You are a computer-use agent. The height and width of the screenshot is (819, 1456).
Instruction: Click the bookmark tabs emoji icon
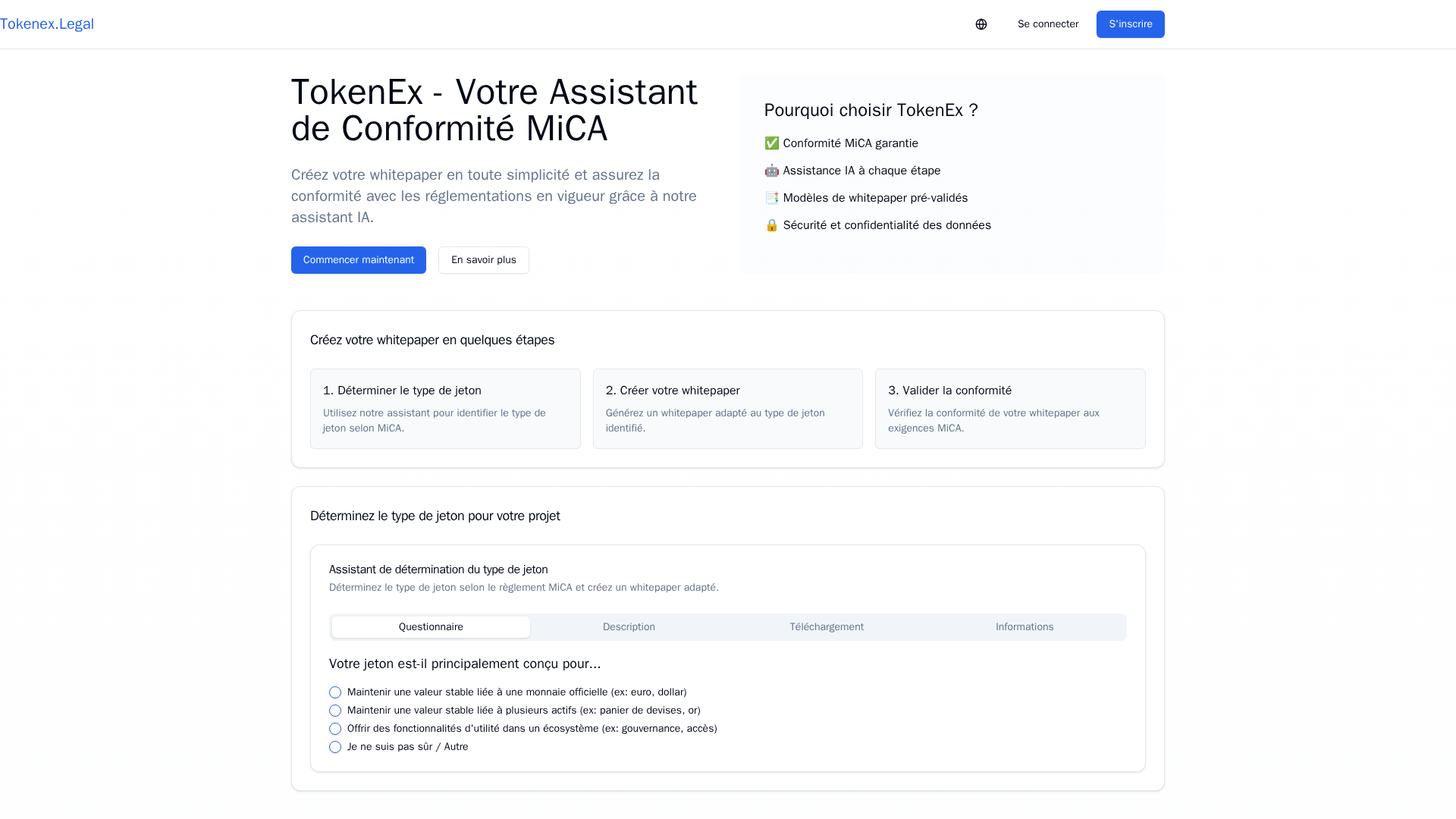pyautogui.click(x=771, y=198)
